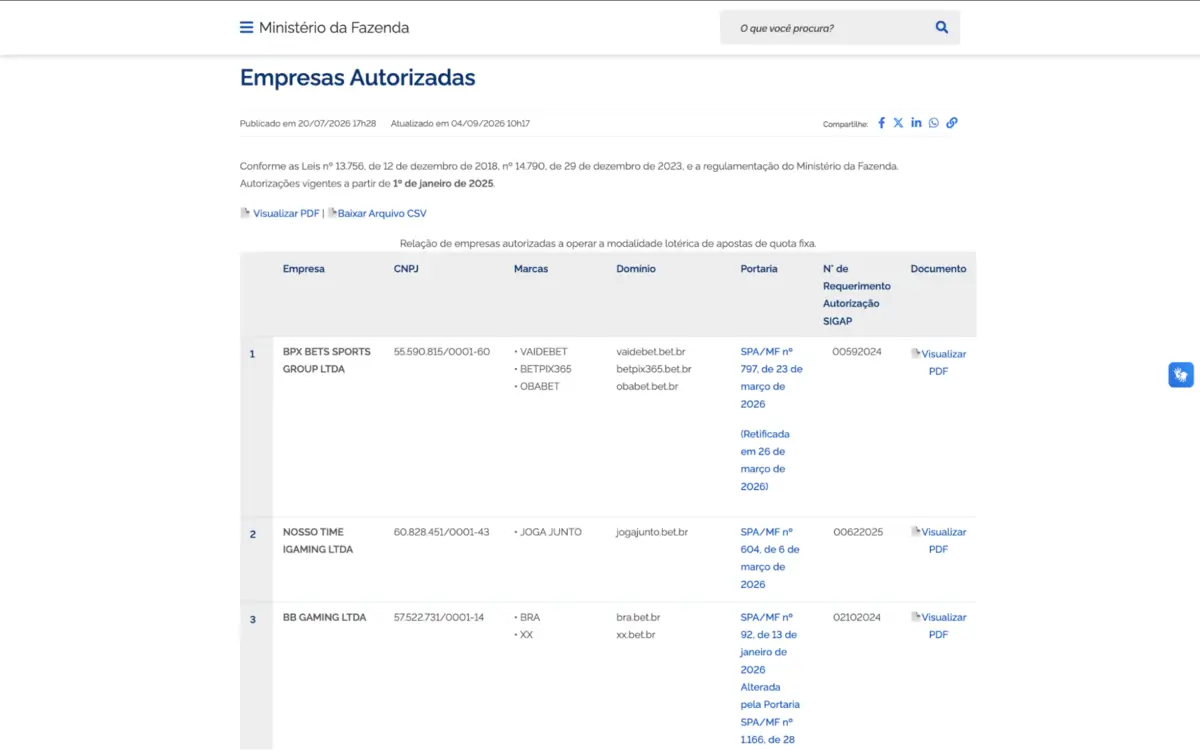Select CNPJ 60.828.451/0001-43
The width and height of the screenshot is (1200, 750).
click(x=442, y=532)
